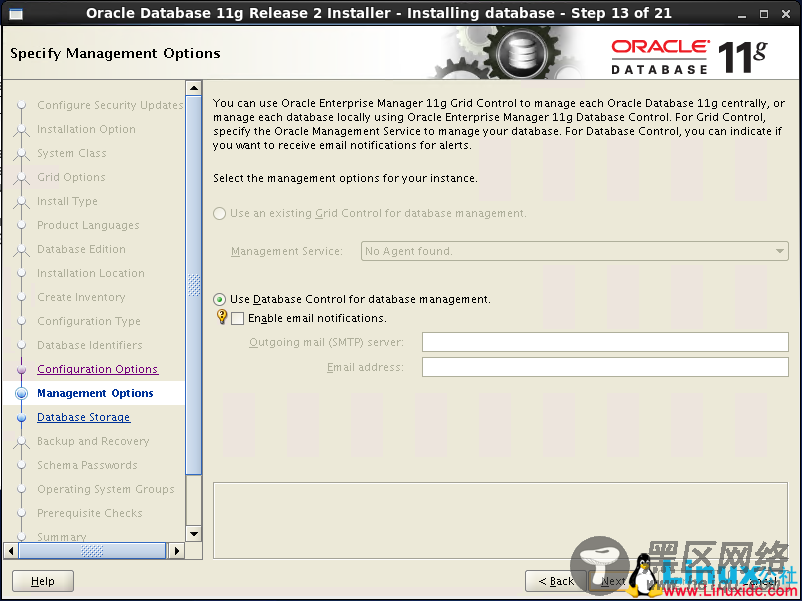Click the Specify Management Options heading

pos(115,54)
